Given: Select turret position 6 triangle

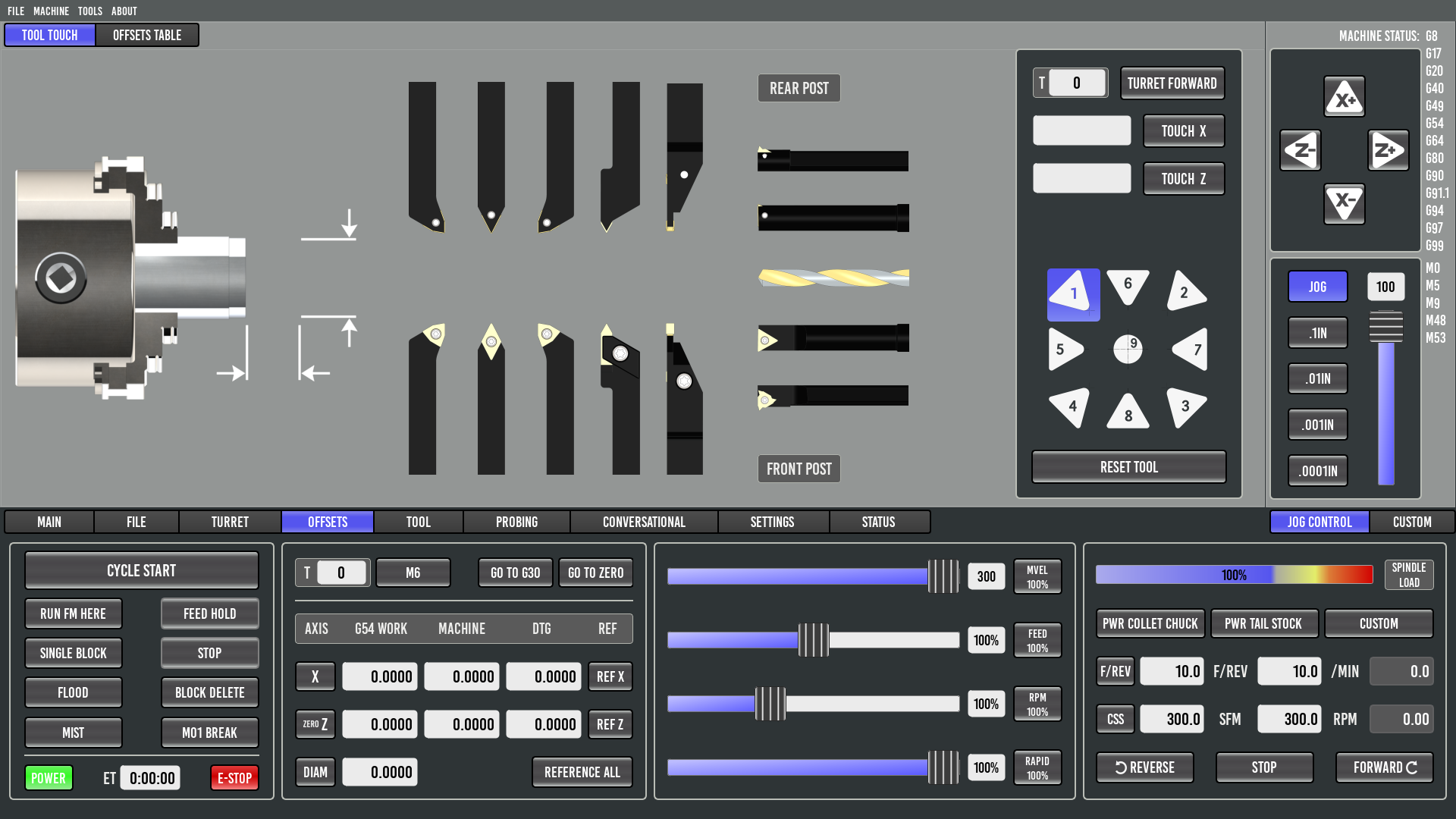Looking at the screenshot, I should (1128, 286).
